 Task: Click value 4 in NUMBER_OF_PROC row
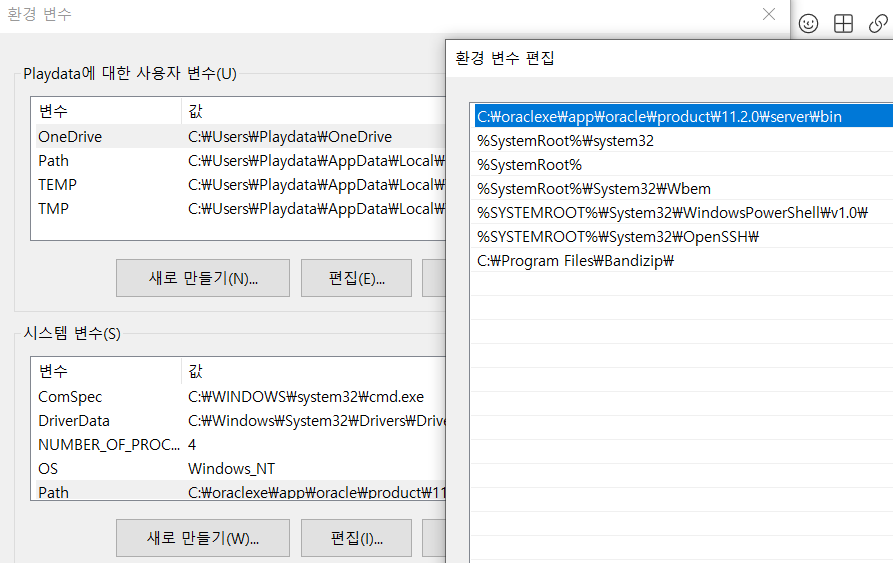tap(192, 445)
